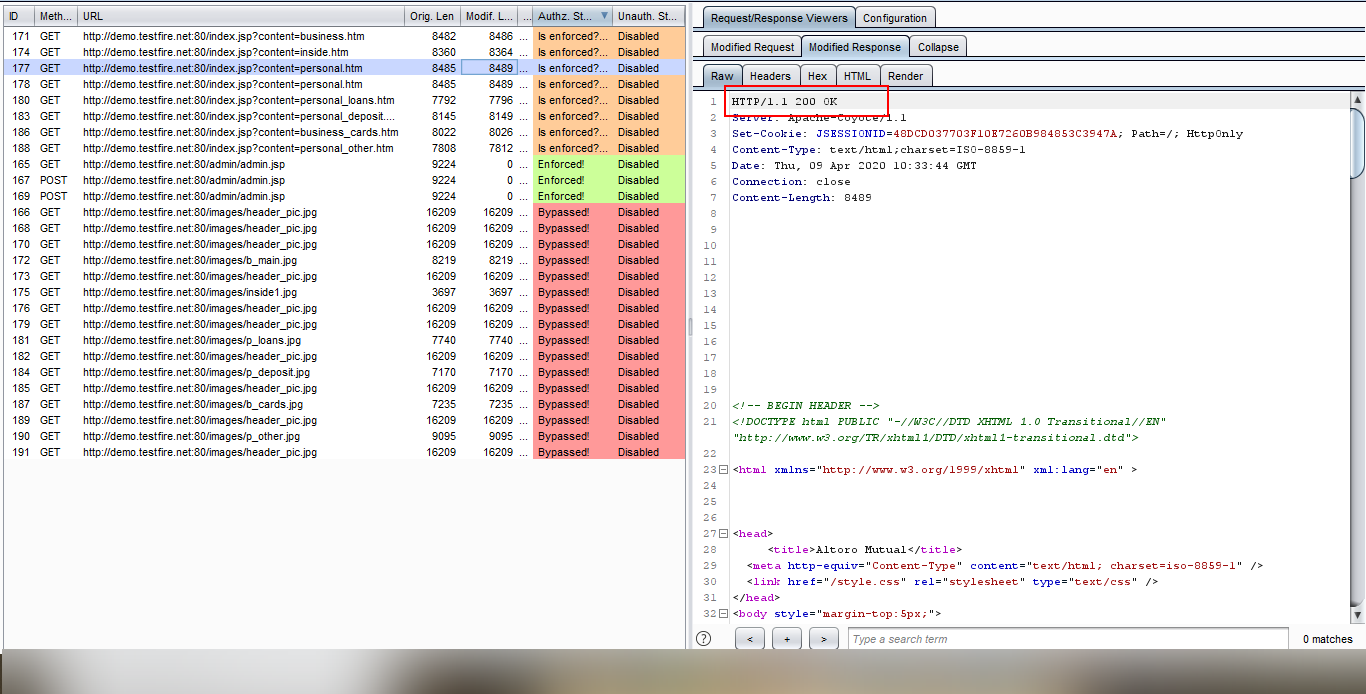Image resolution: width=1366 pixels, height=694 pixels.
Task: Click the plus search options button
Action: point(787,639)
